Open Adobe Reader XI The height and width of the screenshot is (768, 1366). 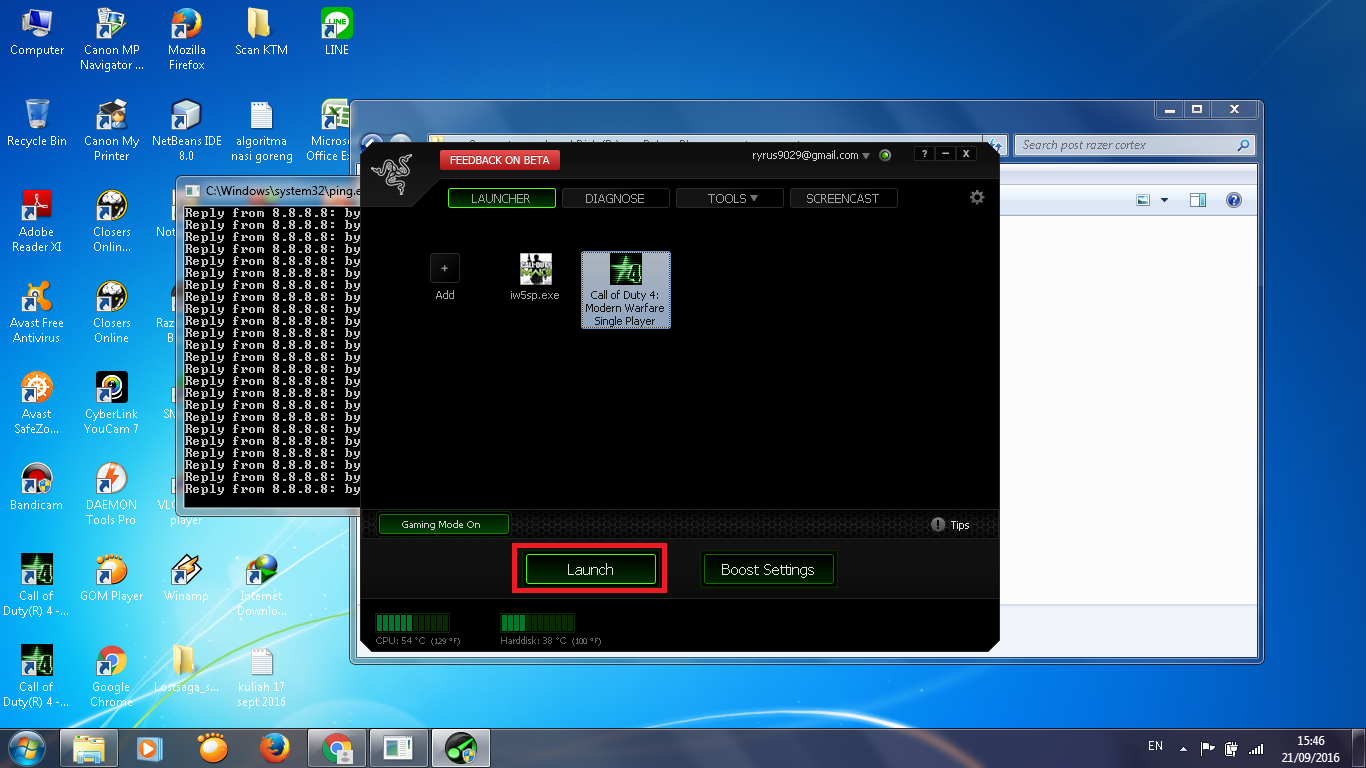click(x=37, y=222)
